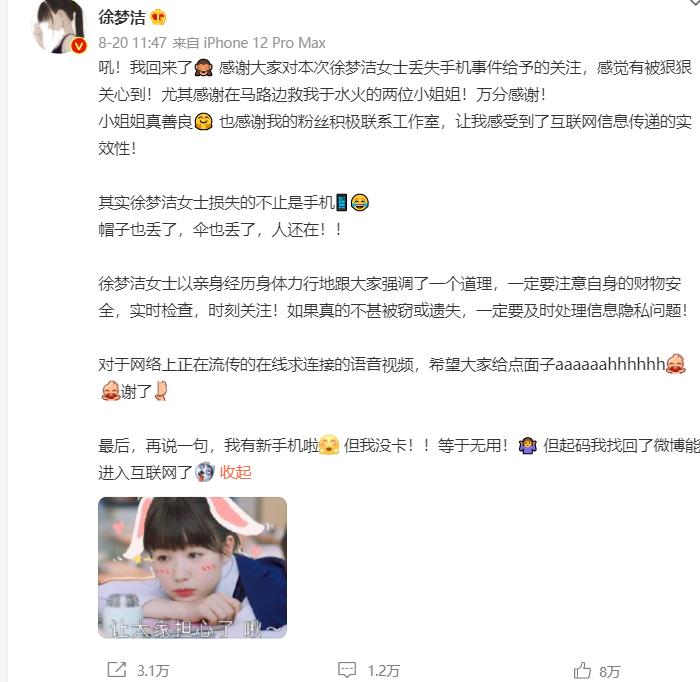The height and width of the screenshot is (682, 700).
Task: Click the 8万 like count
Action: [609, 671]
